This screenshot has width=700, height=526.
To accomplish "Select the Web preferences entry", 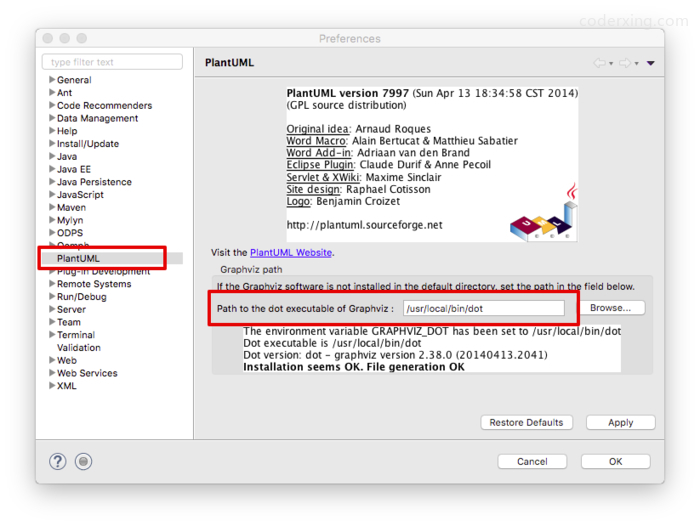I will 67,360.
